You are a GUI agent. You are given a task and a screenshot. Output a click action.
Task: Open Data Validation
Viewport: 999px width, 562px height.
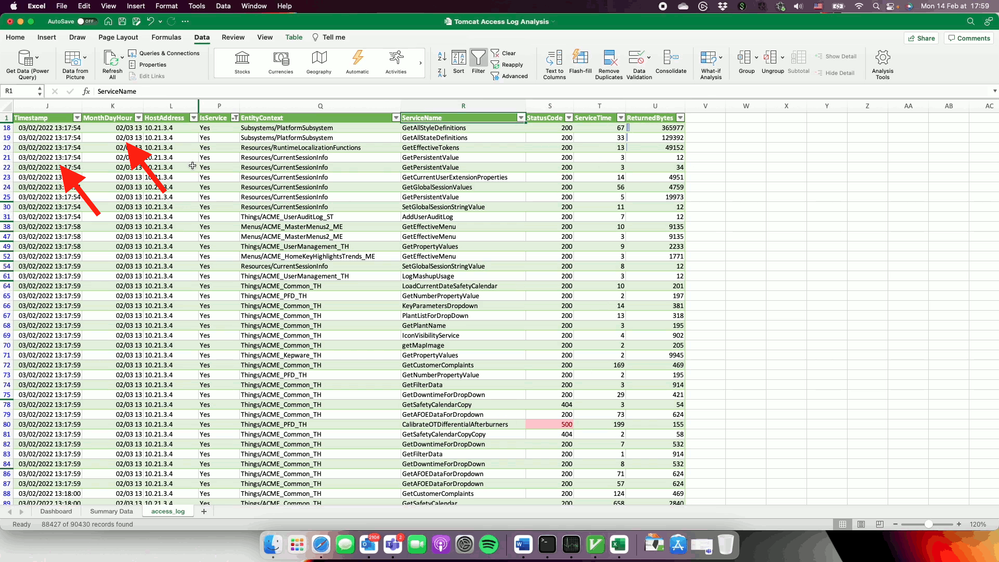[x=639, y=64]
